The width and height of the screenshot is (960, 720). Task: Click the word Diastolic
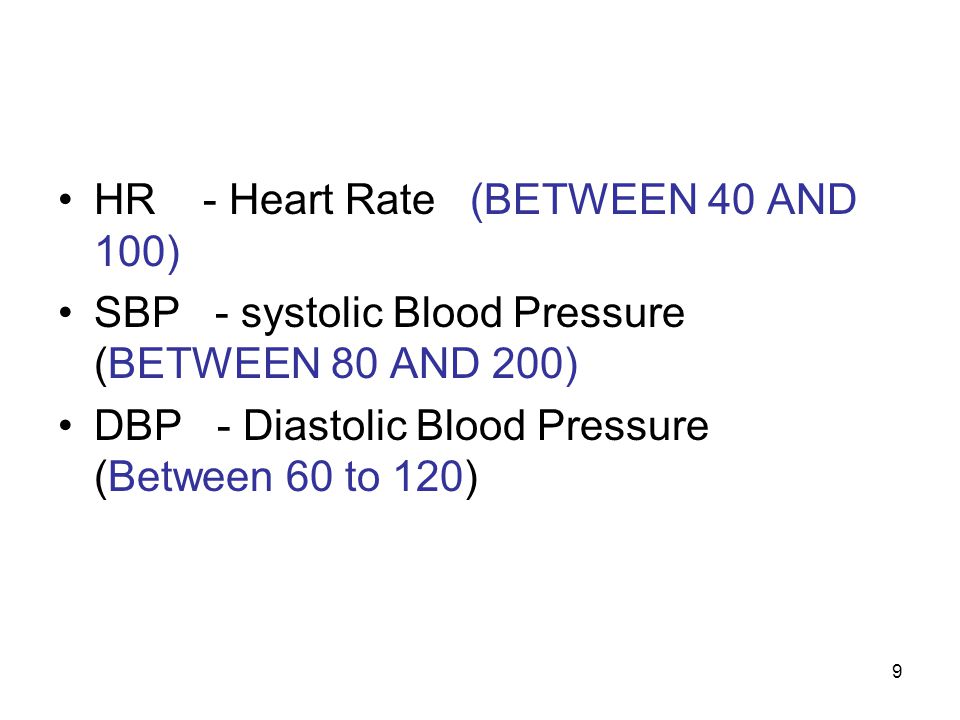[325, 425]
